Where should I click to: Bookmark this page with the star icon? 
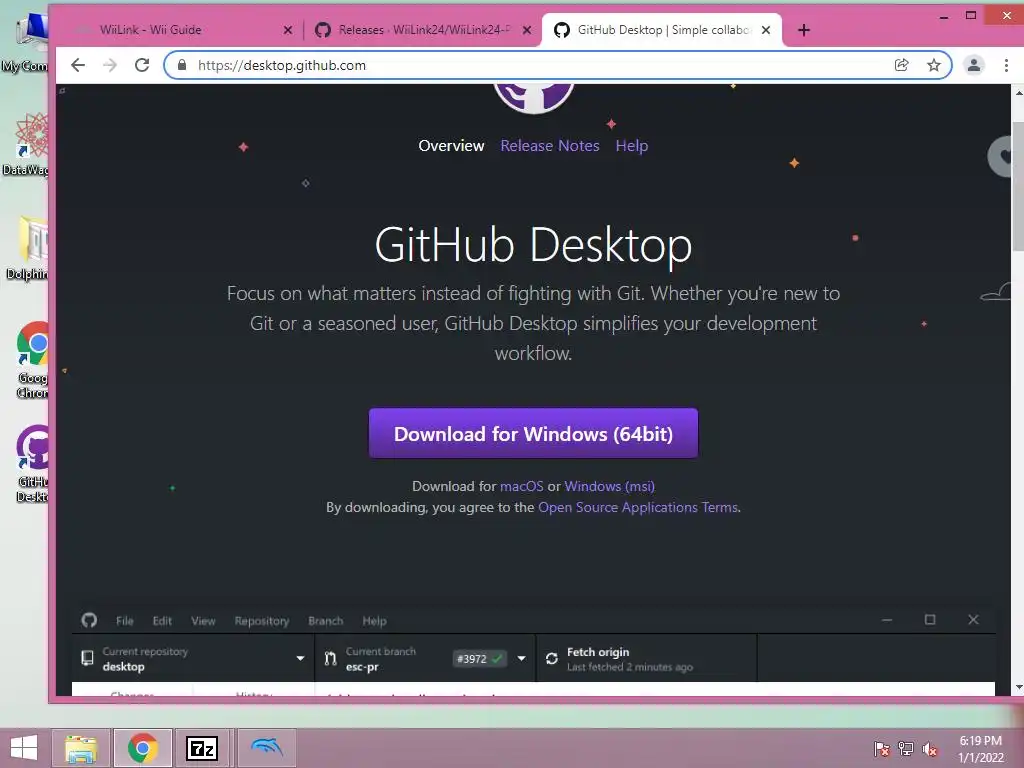(934, 65)
